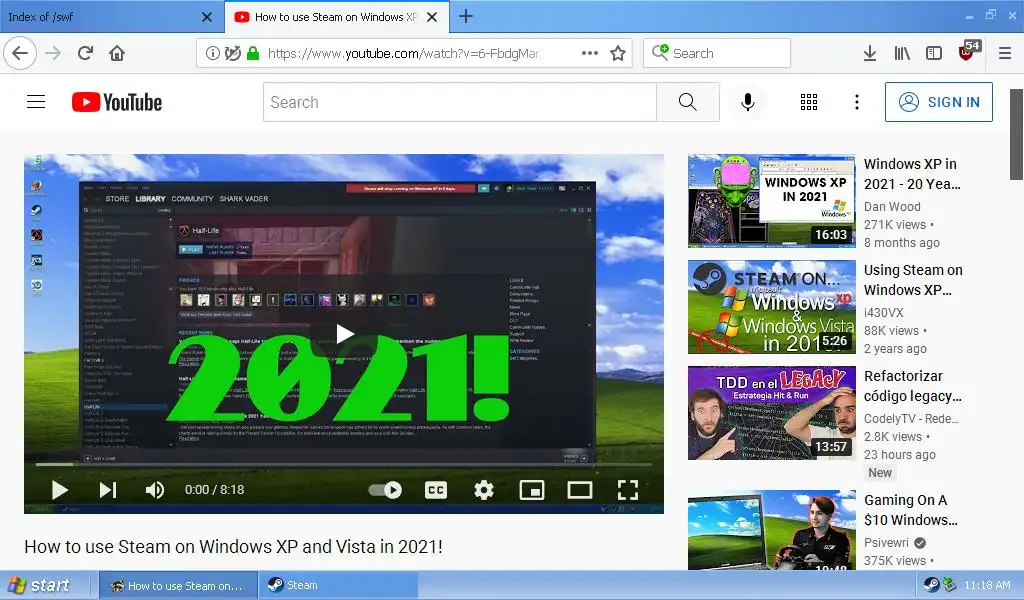Open the Firefox home page
This screenshot has height=600, width=1024.
117,53
